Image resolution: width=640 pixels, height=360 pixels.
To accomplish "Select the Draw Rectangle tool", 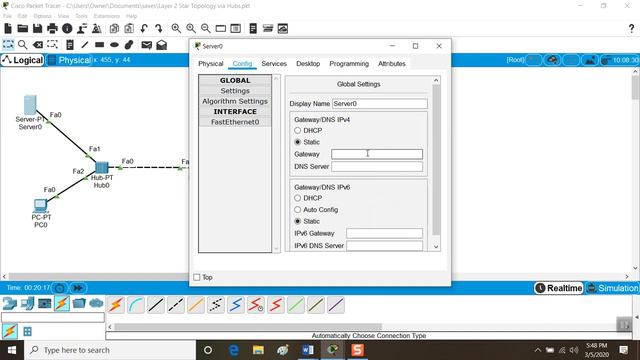I will pyautogui.click(x=100, y=44).
